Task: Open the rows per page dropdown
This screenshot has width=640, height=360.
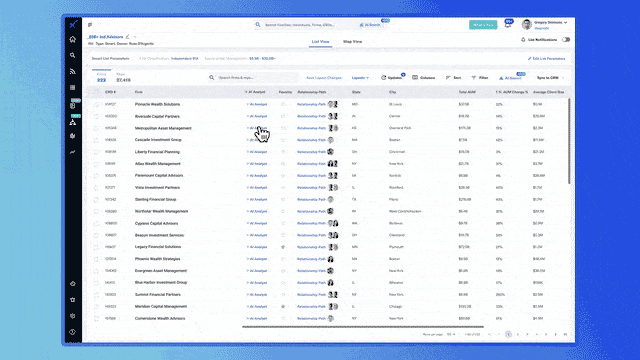Action: pyautogui.click(x=451, y=334)
